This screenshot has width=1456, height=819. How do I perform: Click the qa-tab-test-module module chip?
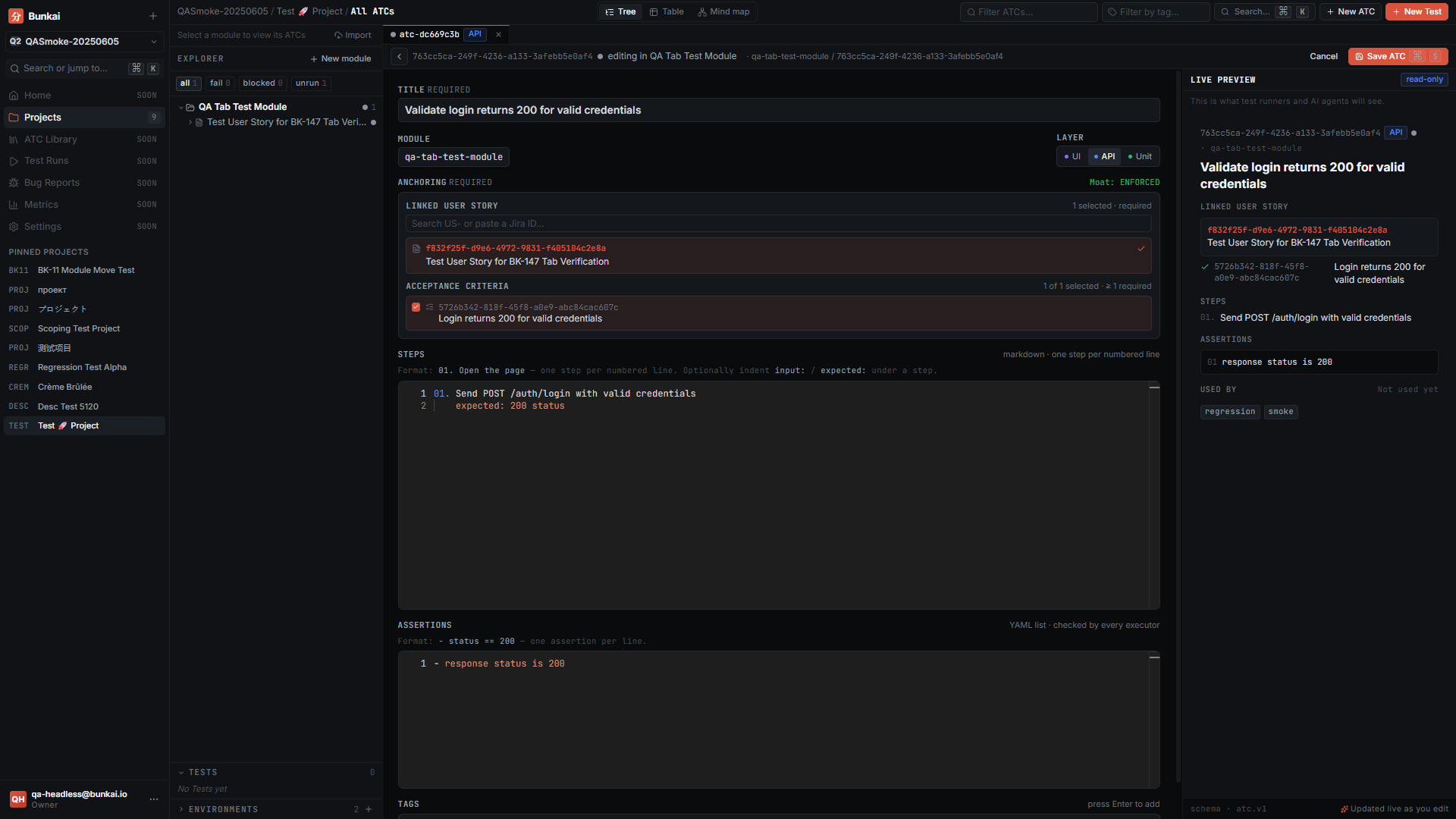[x=453, y=158]
